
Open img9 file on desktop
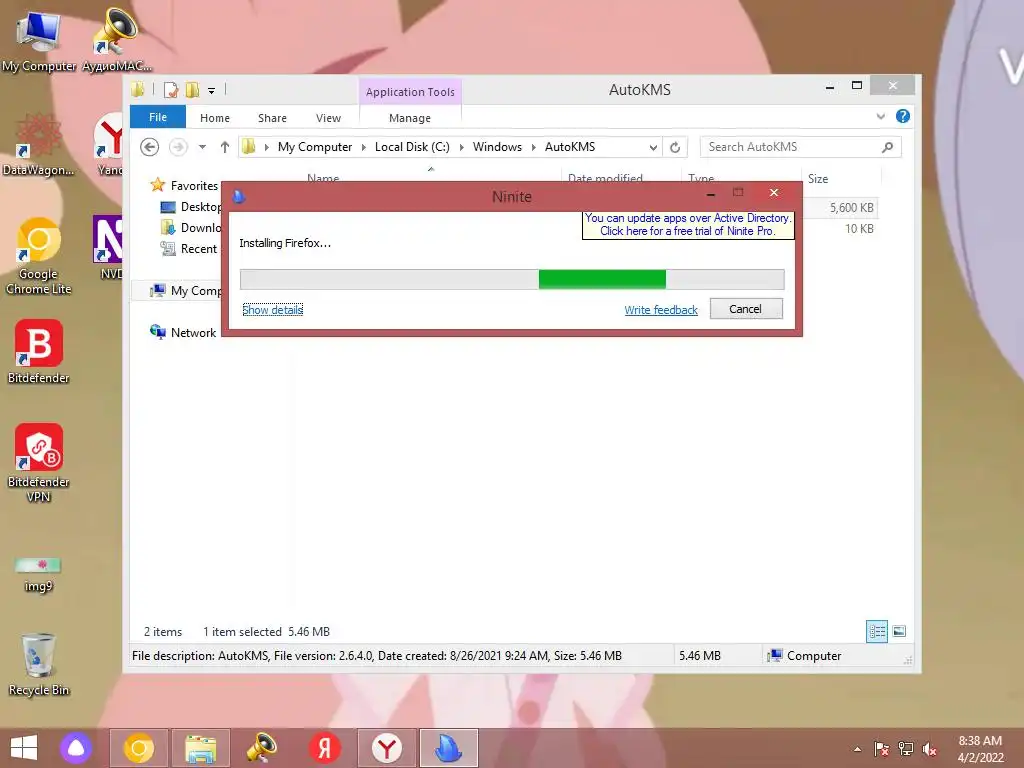coord(39,575)
